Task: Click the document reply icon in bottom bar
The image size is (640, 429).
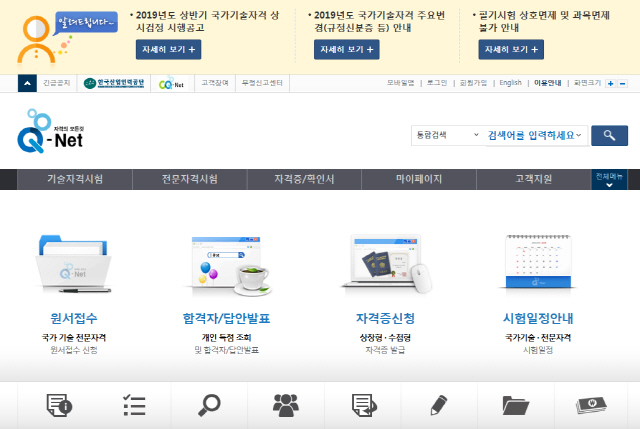Action: (x=362, y=405)
